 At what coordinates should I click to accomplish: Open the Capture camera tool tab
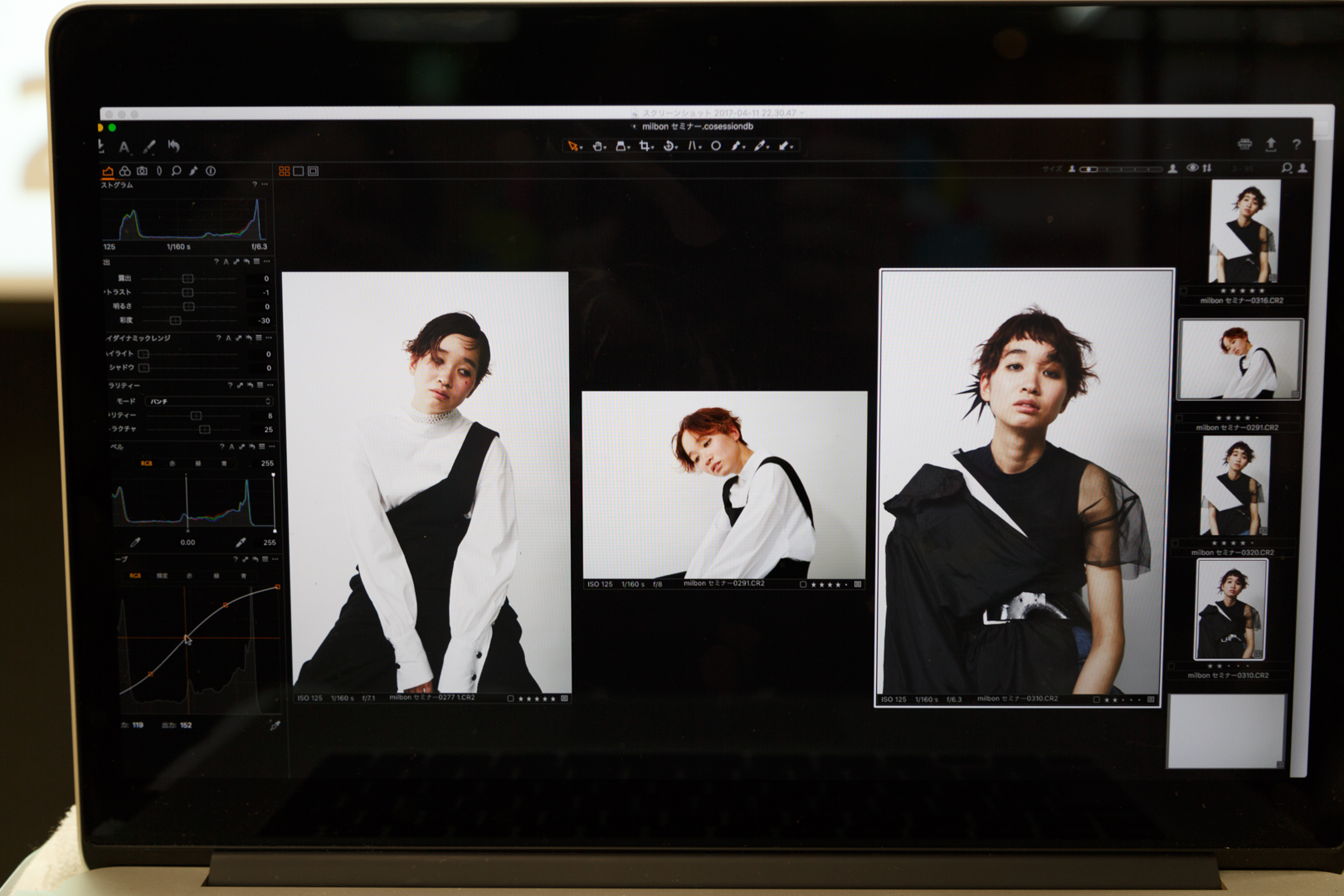point(142,171)
